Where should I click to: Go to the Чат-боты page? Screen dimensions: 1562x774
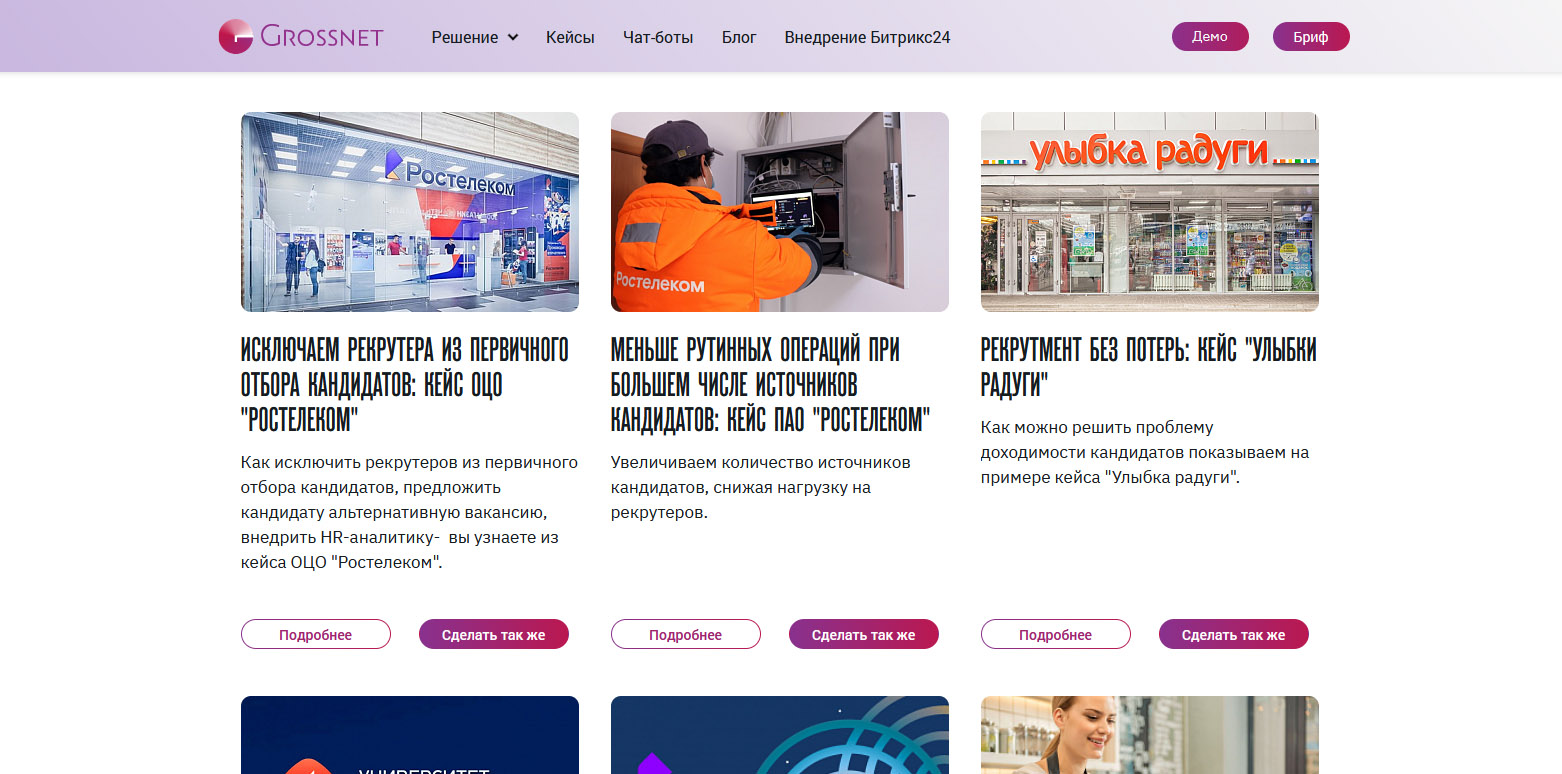[658, 37]
